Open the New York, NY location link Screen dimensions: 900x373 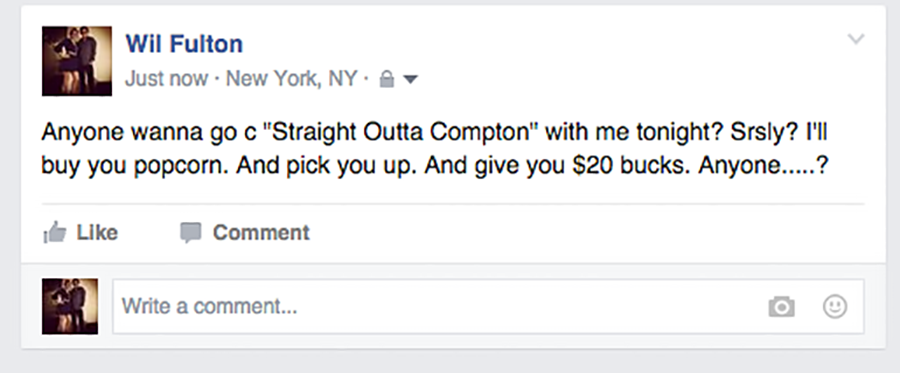(292, 78)
